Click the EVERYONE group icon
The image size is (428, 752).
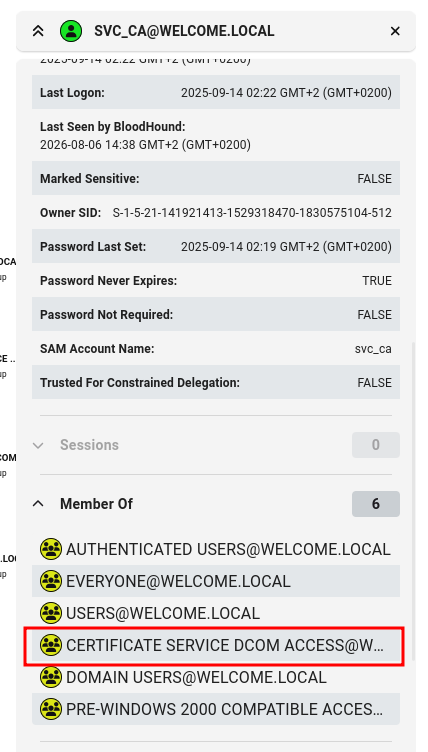point(50,581)
